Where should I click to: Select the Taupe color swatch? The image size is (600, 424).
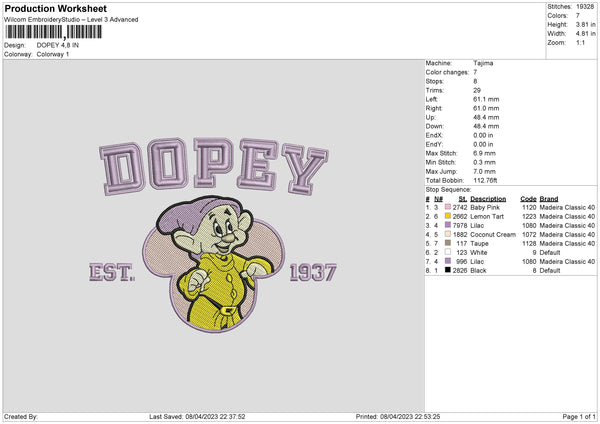tap(448, 243)
